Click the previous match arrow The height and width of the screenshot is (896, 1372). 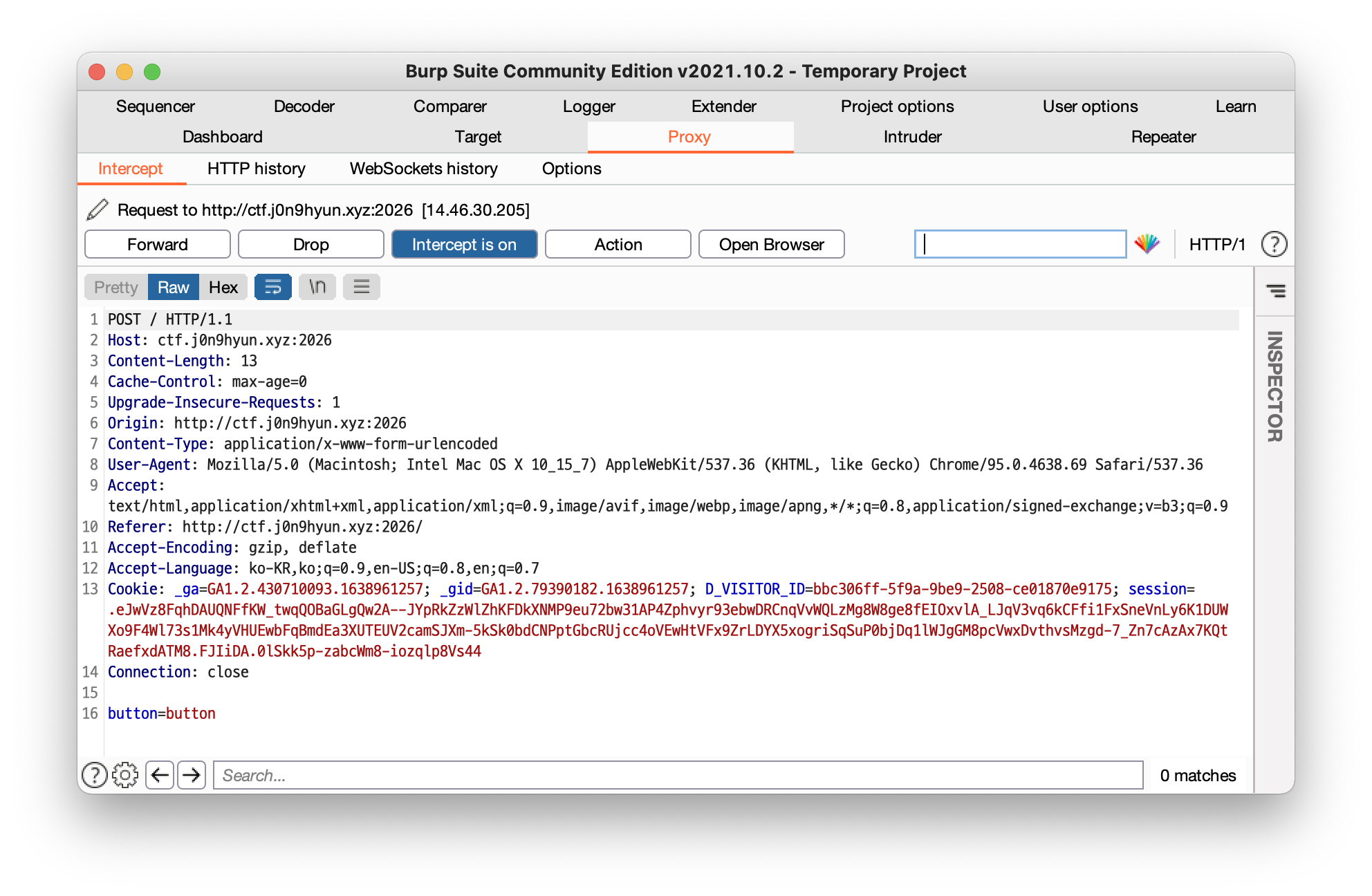160,775
